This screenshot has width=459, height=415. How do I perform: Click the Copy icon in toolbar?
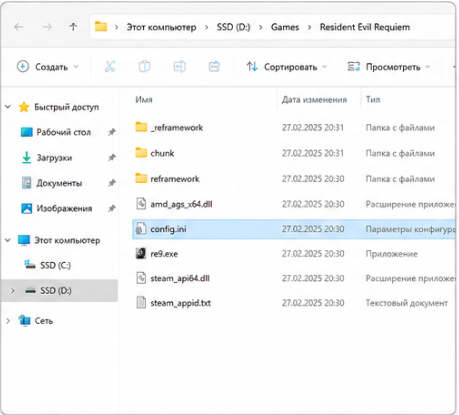[144, 67]
